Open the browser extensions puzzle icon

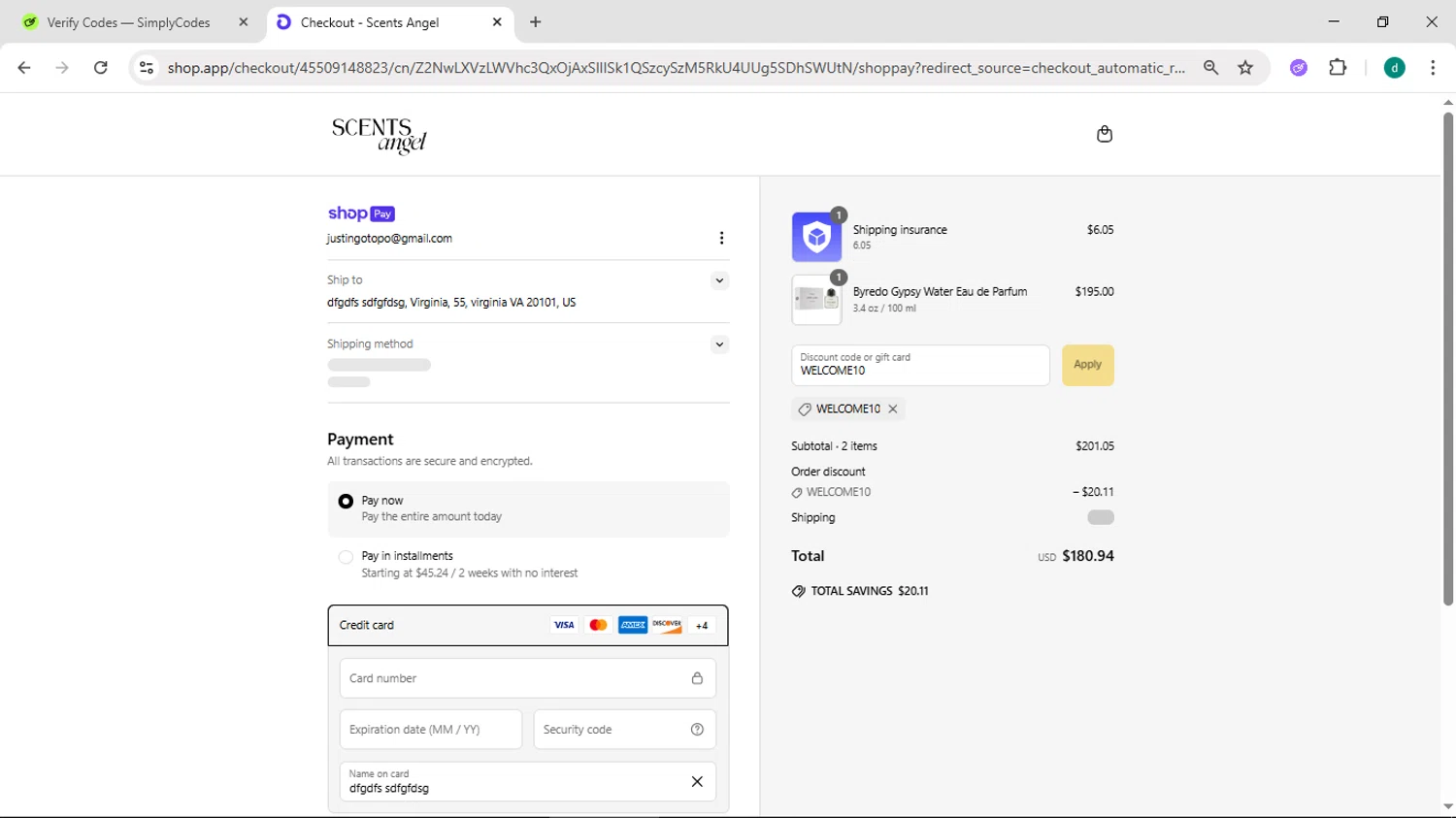pos(1338,68)
